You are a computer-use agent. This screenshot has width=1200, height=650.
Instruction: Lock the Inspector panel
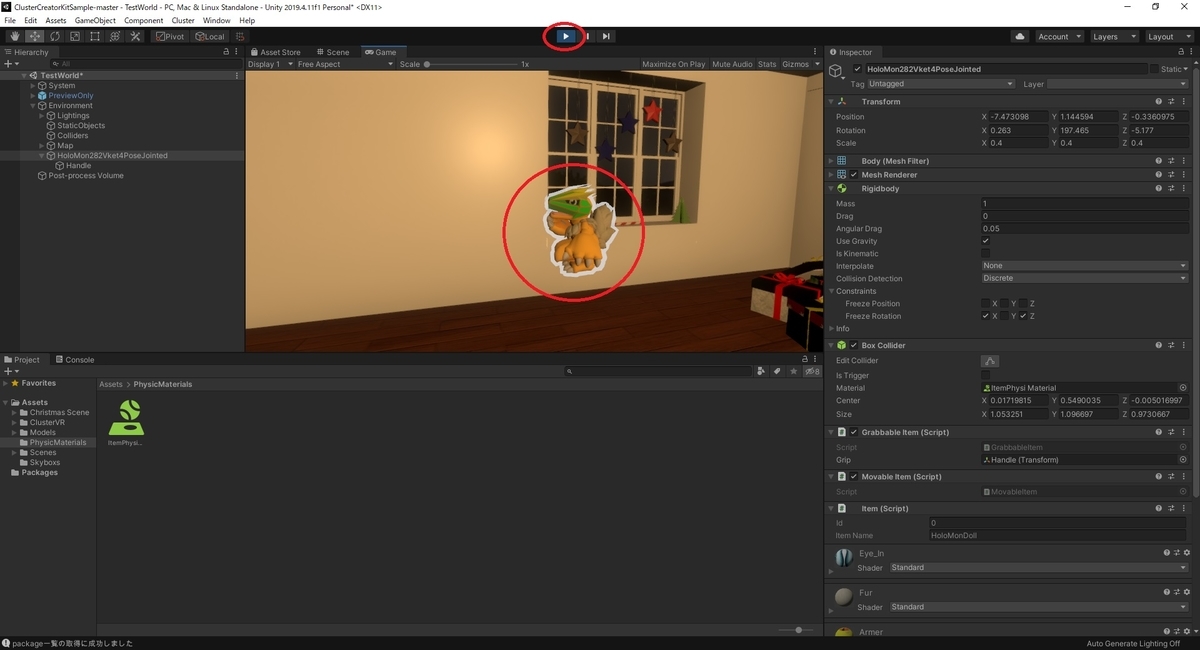click(1182, 52)
